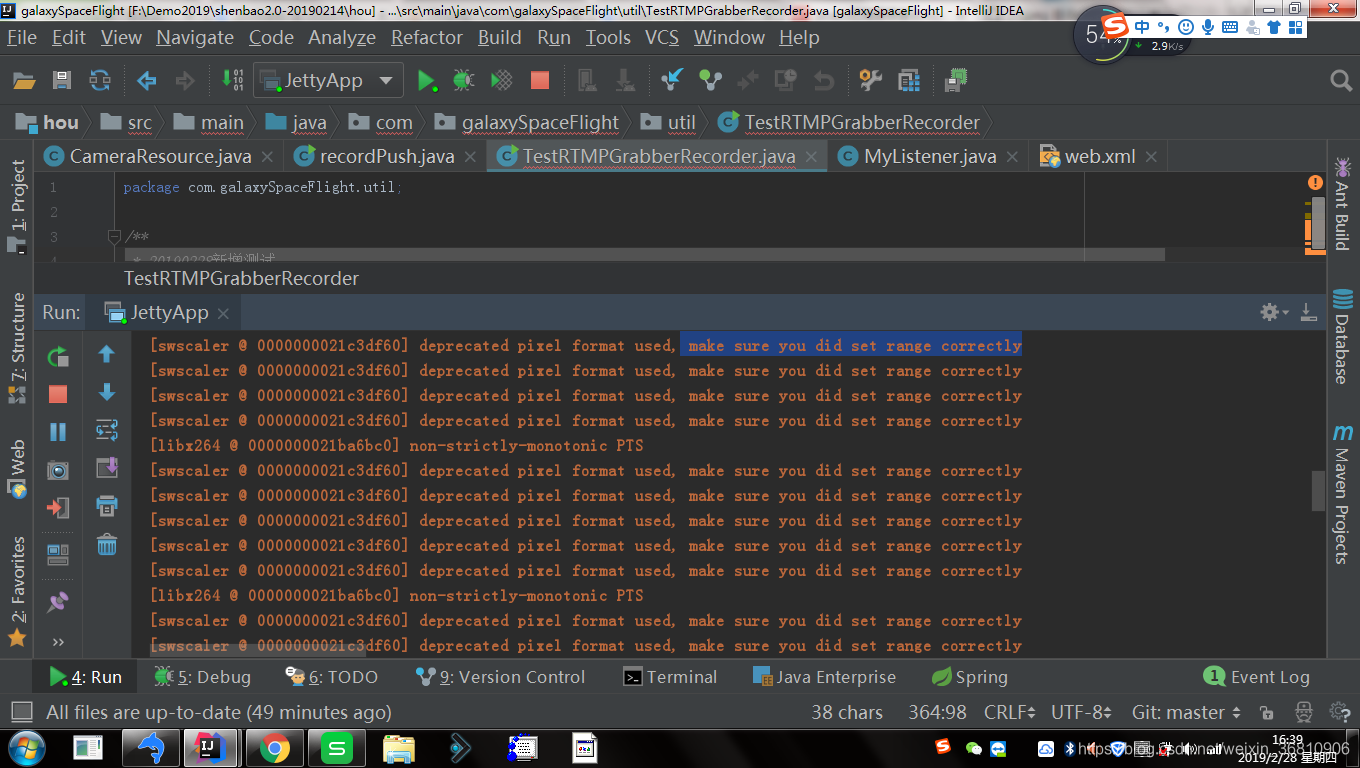Switch to MyListener.java tab
This screenshot has height=768, width=1360.
click(930, 156)
